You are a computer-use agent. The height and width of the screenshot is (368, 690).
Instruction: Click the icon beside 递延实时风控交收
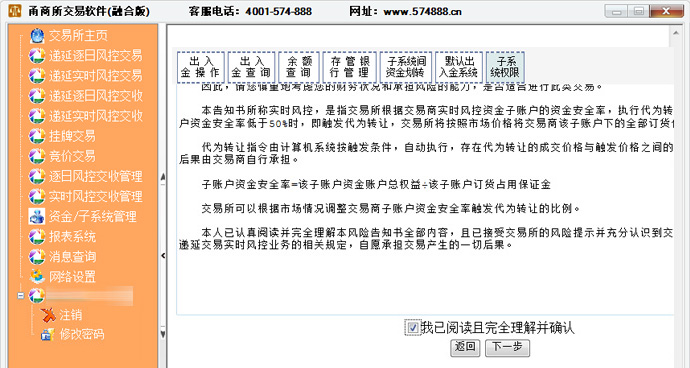[x=37, y=116]
